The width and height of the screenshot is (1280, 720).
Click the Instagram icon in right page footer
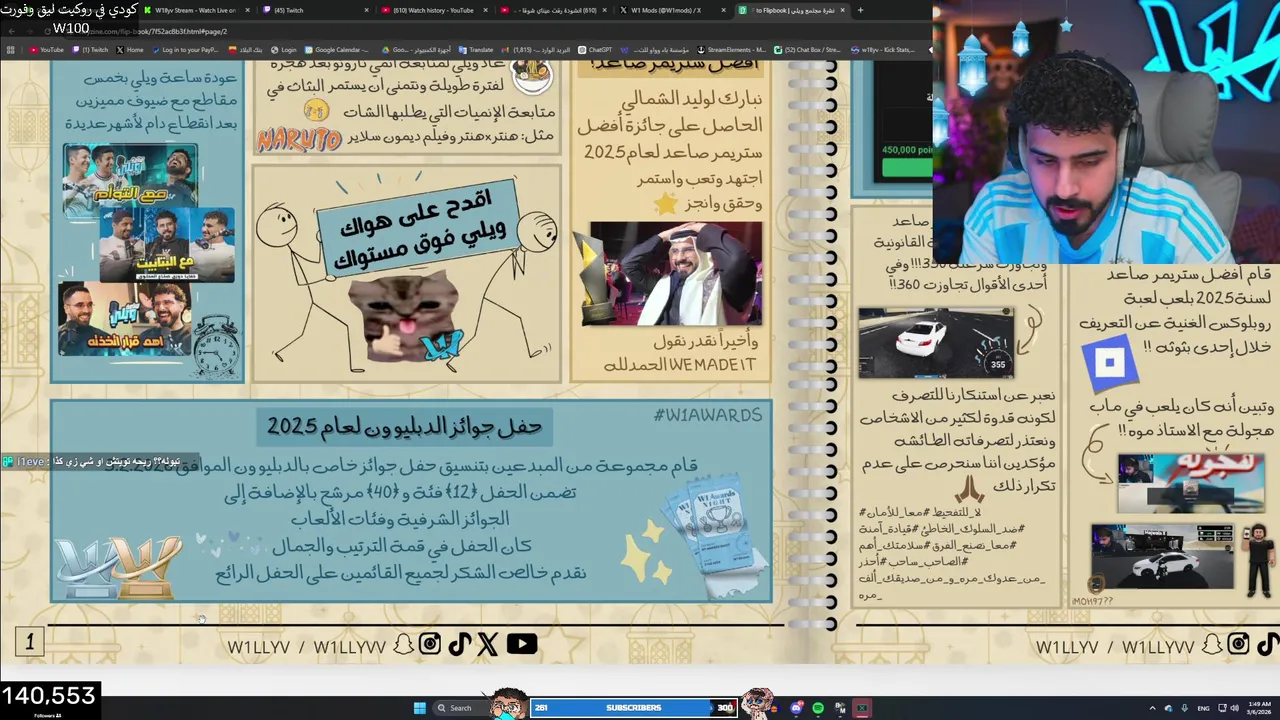click(1239, 644)
